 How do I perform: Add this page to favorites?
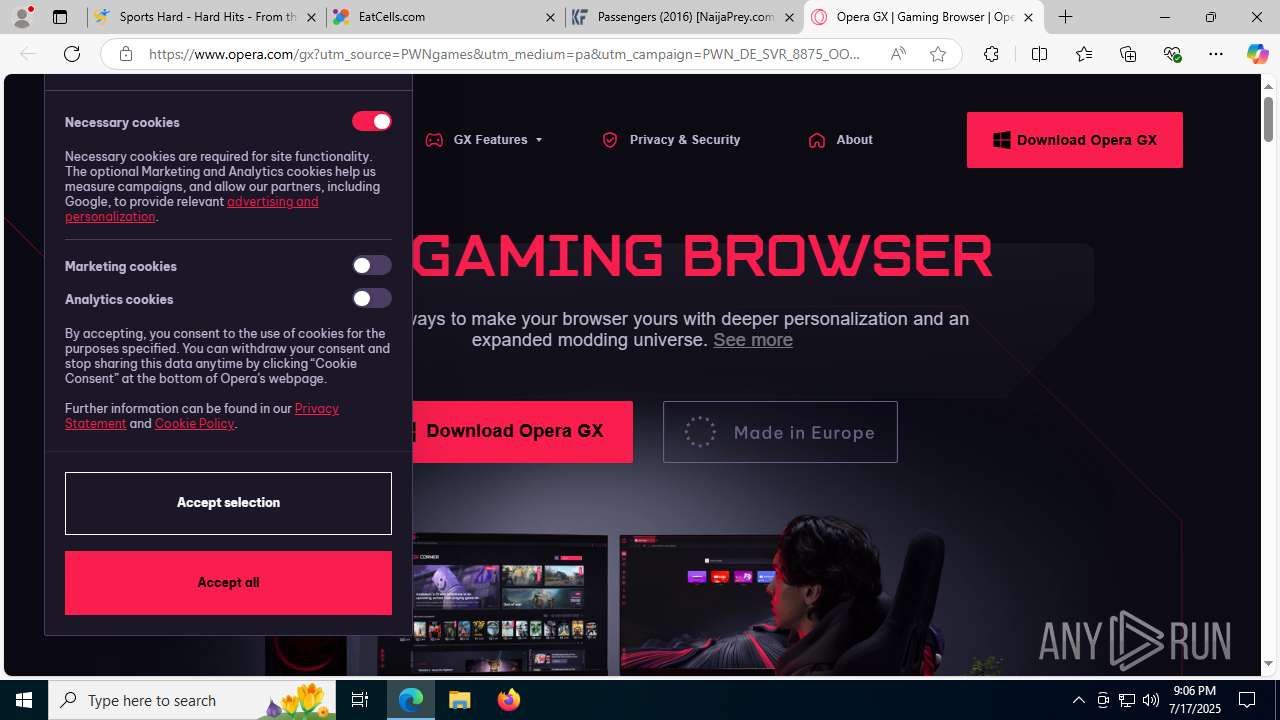point(937,54)
